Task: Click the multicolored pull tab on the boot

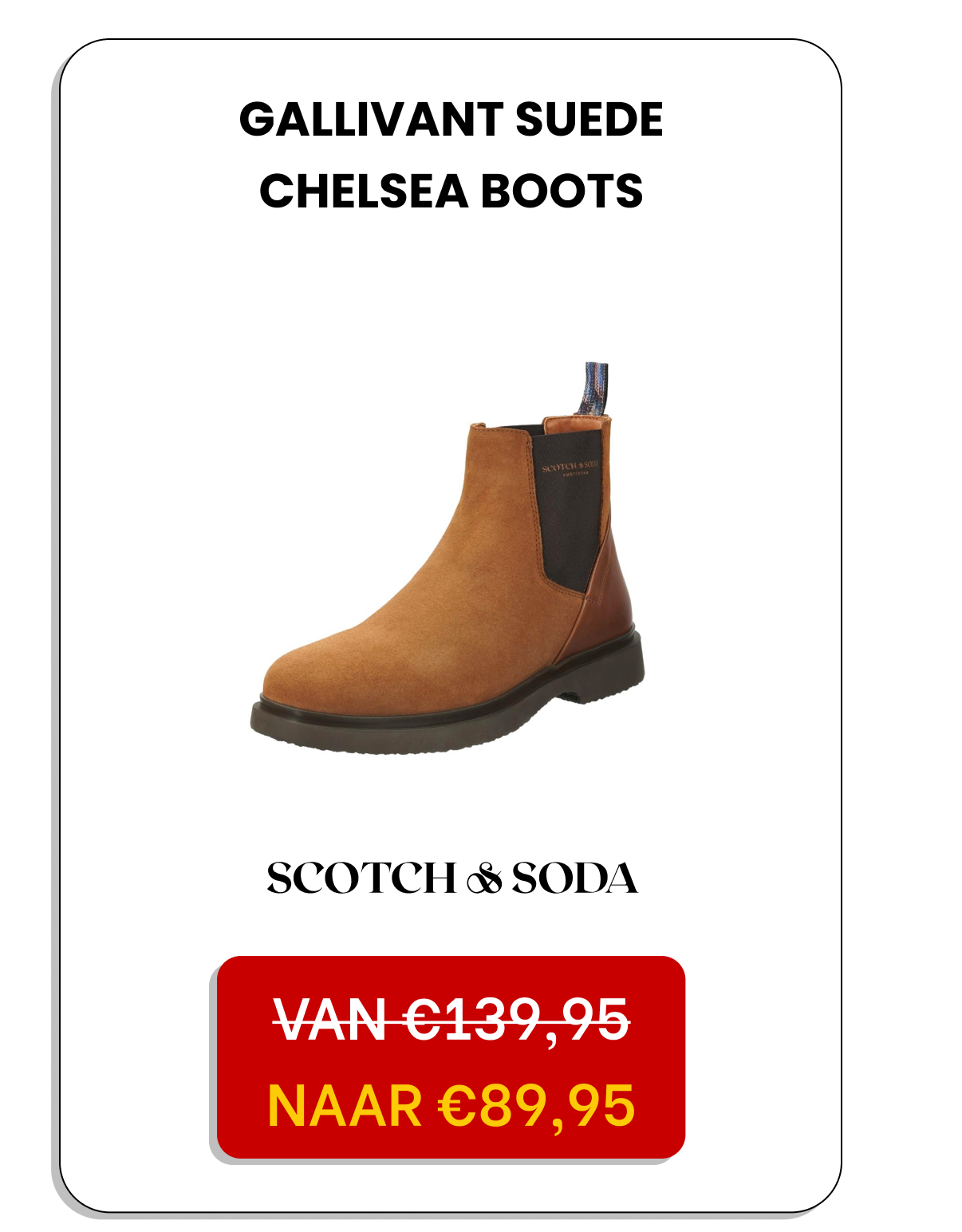Action: (596, 389)
